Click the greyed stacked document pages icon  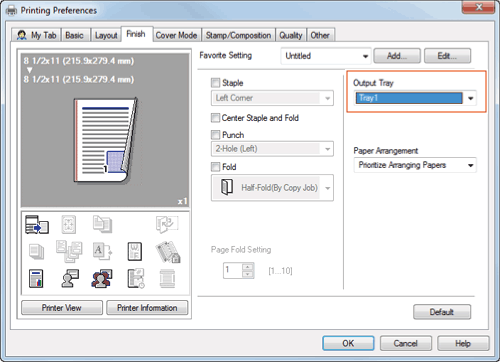[x=102, y=224]
